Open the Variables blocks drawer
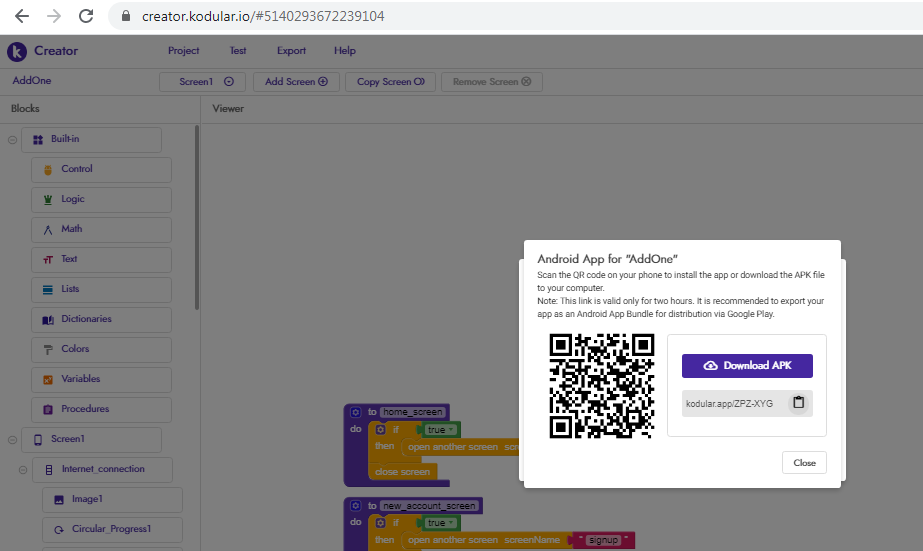Viewport: 923px width, 551px height. [101, 380]
